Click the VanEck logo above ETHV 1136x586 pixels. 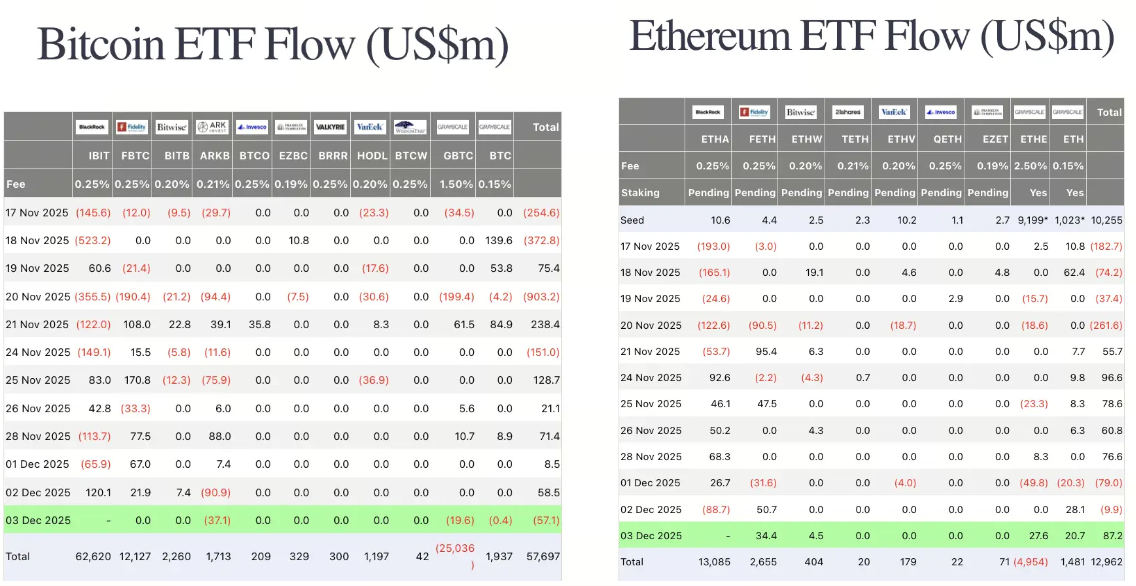(894, 112)
